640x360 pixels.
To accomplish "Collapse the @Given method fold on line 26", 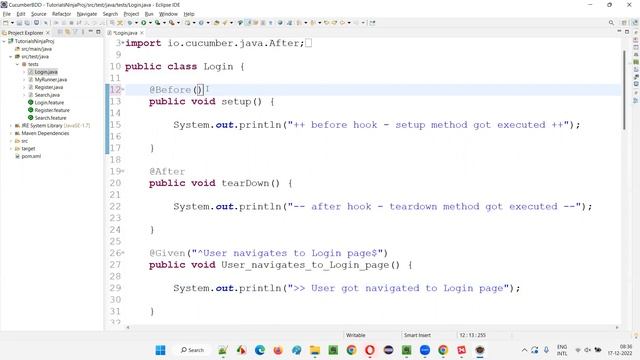I will (x=123, y=253).
